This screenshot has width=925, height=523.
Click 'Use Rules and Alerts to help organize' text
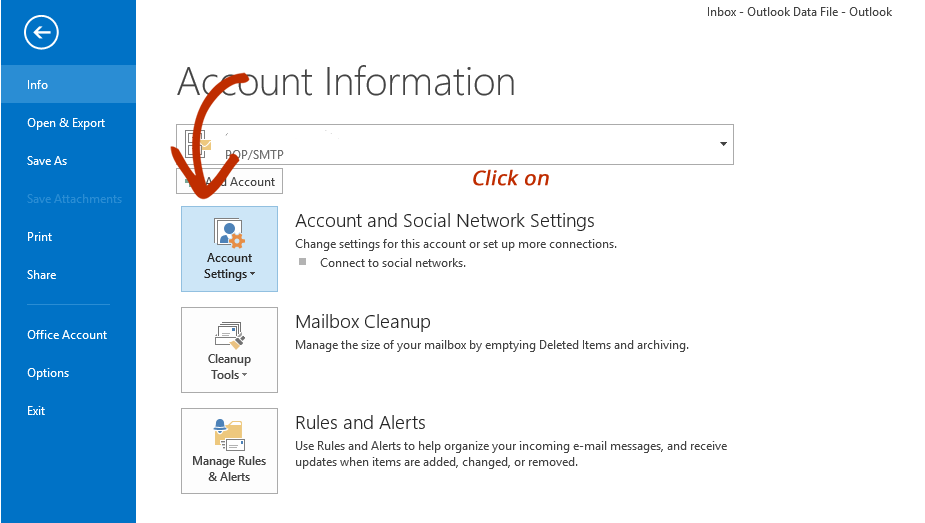(511, 454)
